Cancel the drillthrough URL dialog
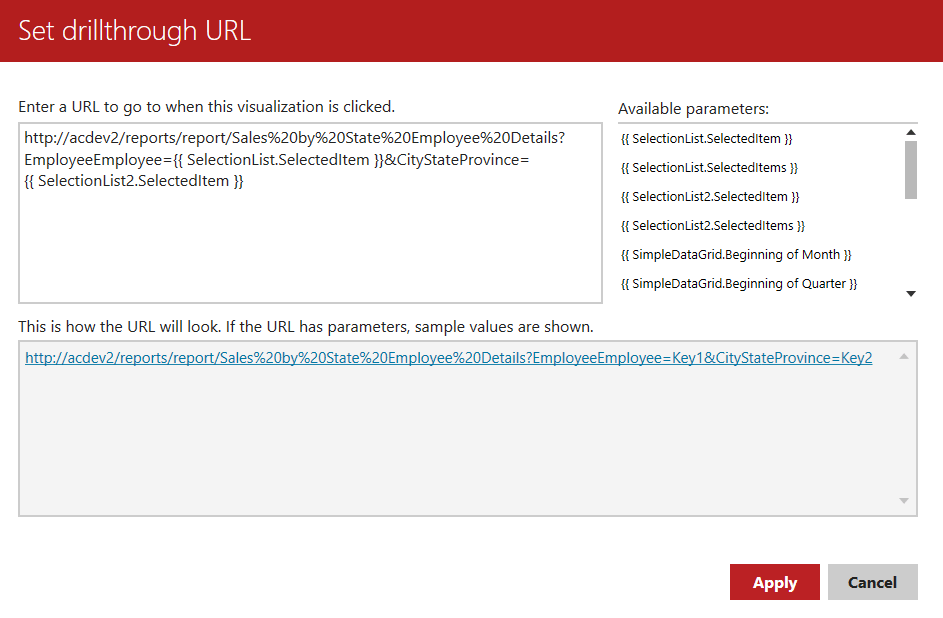The height and width of the screenshot is (618, 943). [x=872, y=582]
